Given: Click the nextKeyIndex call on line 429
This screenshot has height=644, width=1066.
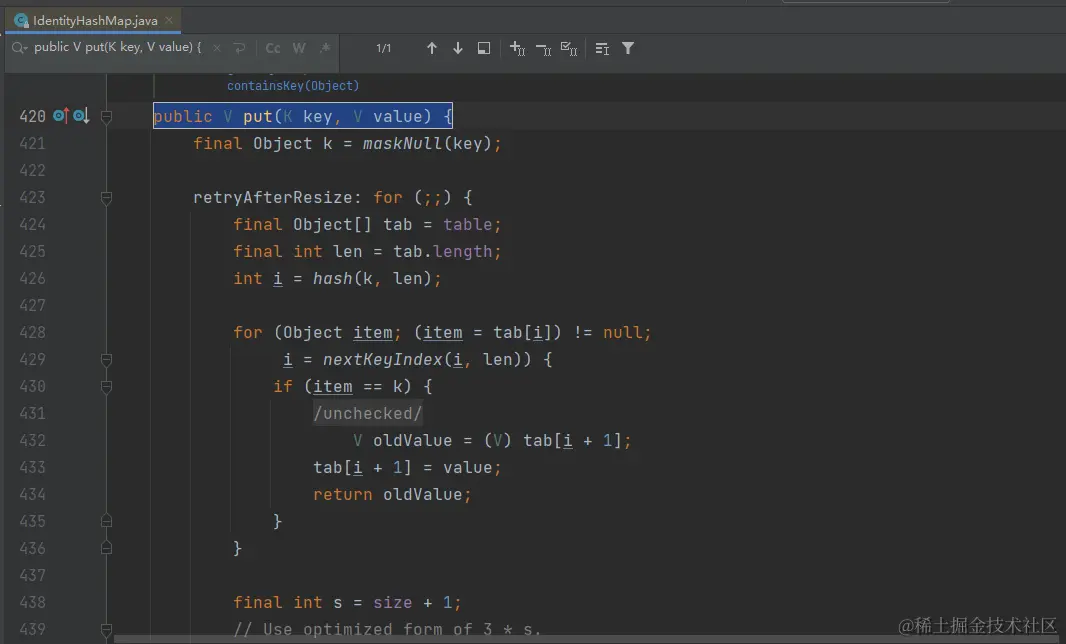Looking at the screenshot, I should (x=427, y=359).
